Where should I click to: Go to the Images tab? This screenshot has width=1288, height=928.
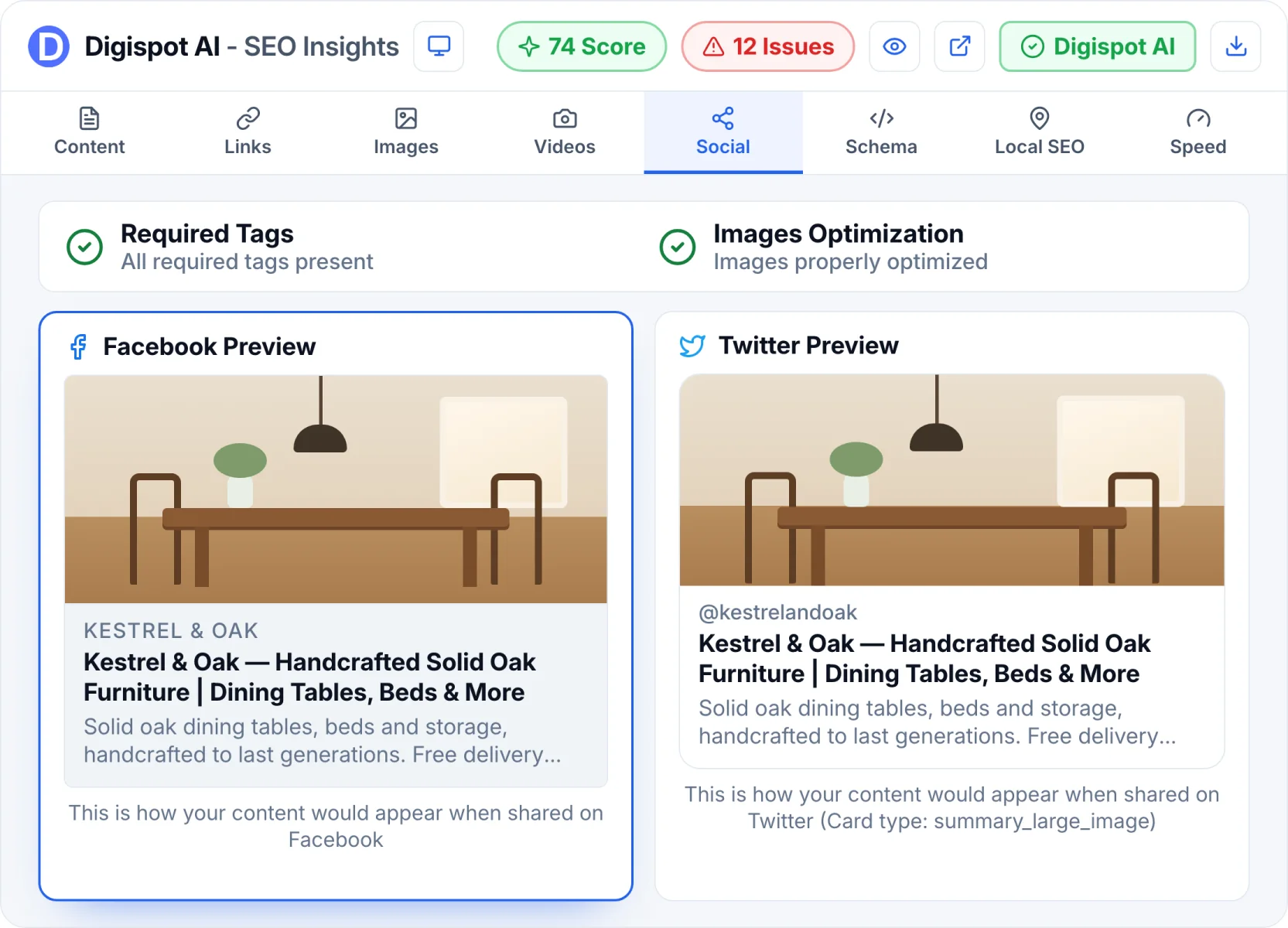click(406, 132)
